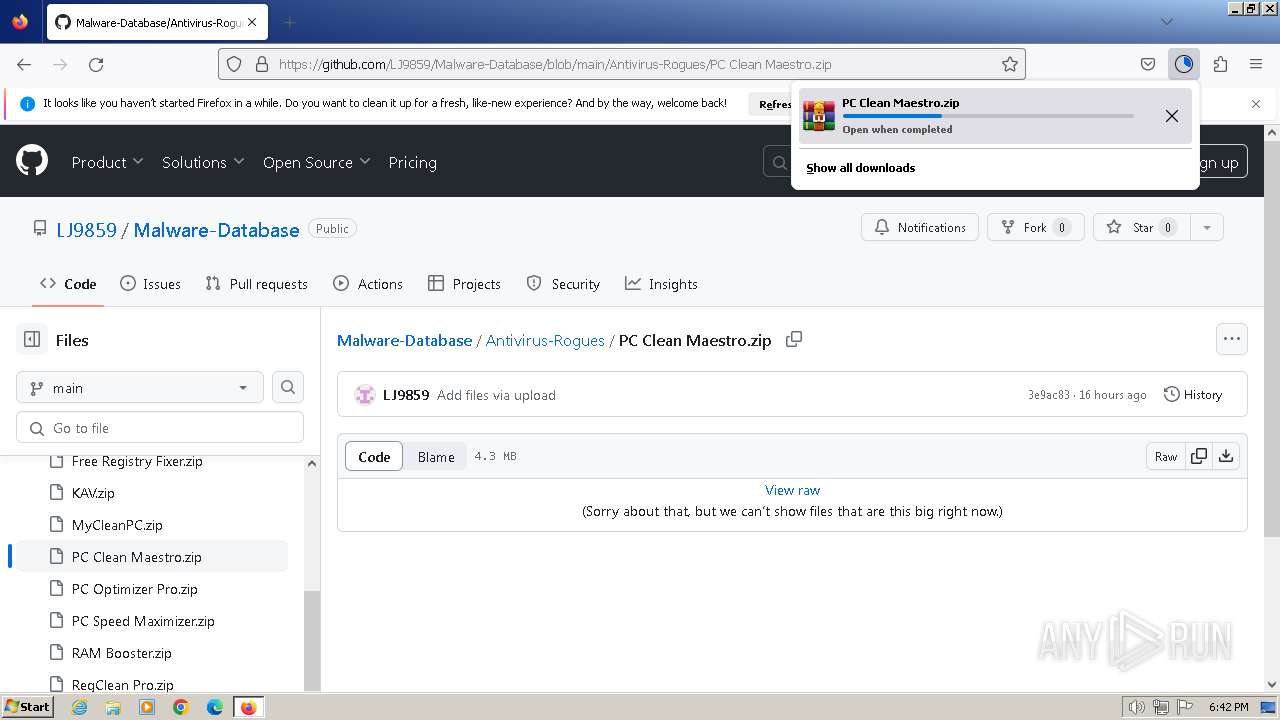Select the Code view toggle
1280x720 pixels.
point(374,456)
